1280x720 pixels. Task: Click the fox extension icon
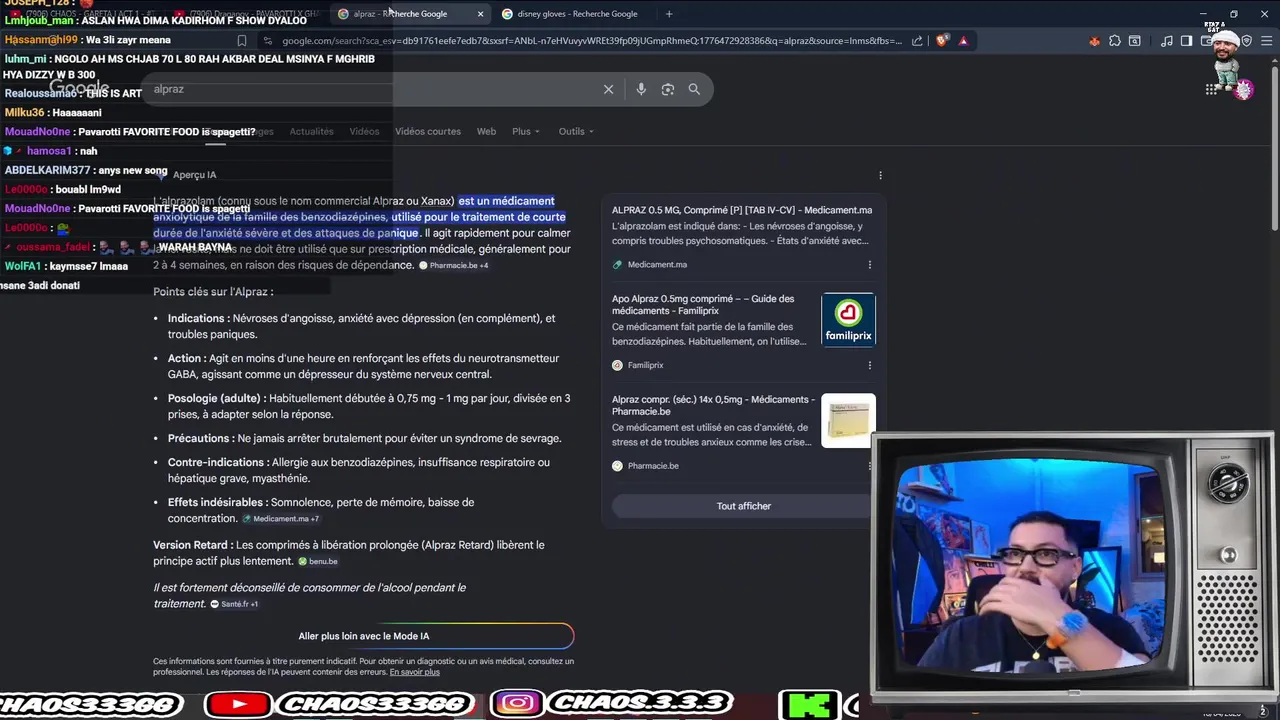(1094, 41)
